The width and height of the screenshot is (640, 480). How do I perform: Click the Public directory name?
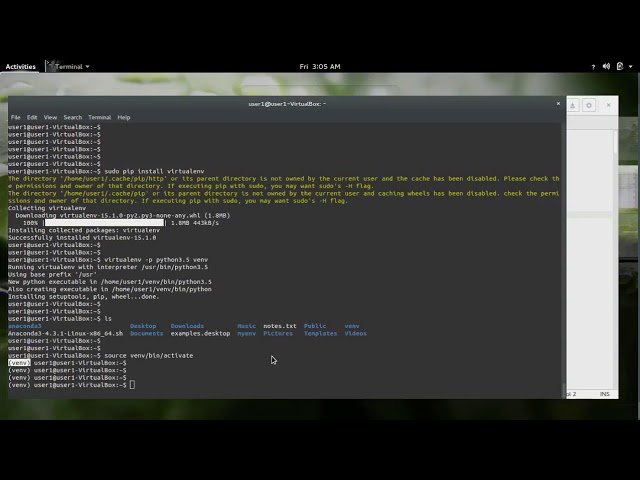click(x=315, y=326)
